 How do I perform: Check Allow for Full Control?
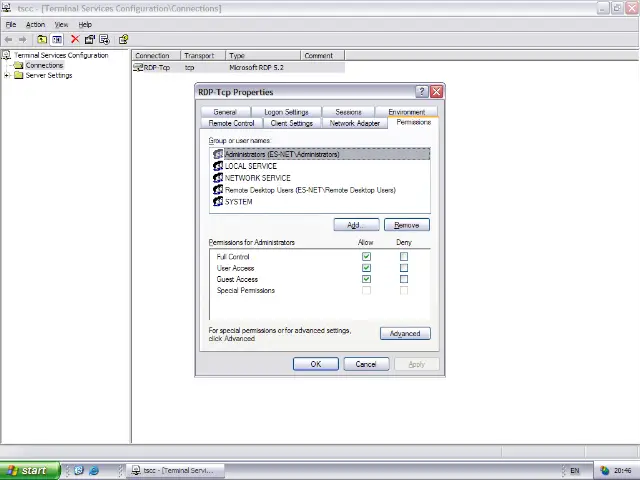pyautogui.click(x=367, y=256)
